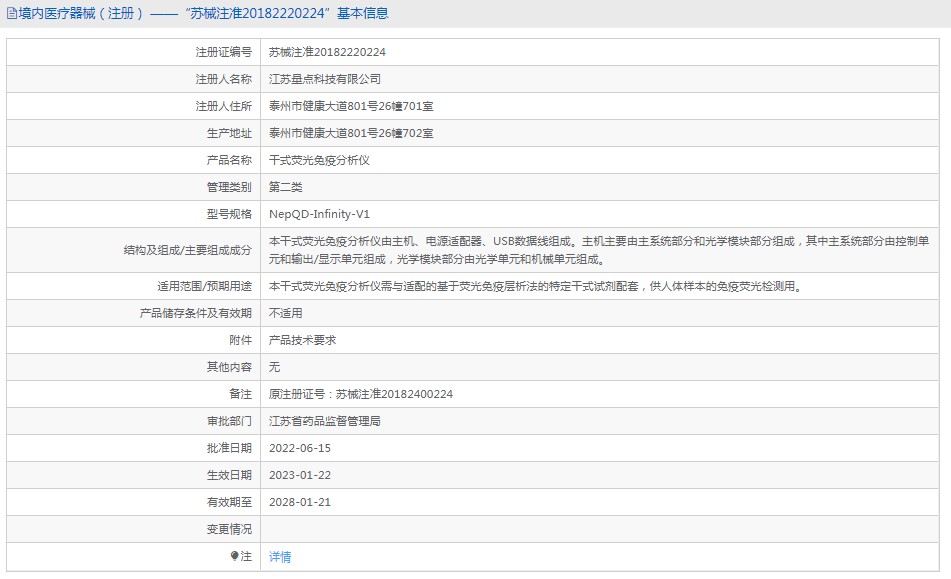Select product name 干式荧光免疫分析仪
The height and width of the screenshot is (579, 951).
[319, 160]
